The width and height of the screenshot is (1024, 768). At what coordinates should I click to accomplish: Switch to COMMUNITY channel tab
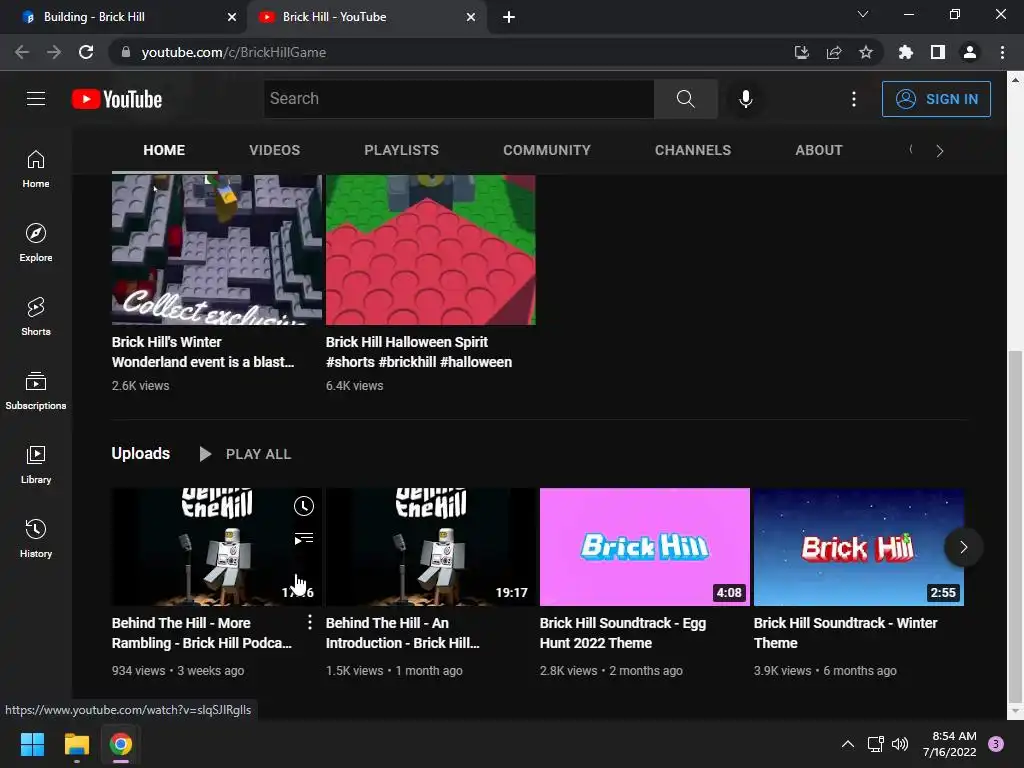point(547,150)
